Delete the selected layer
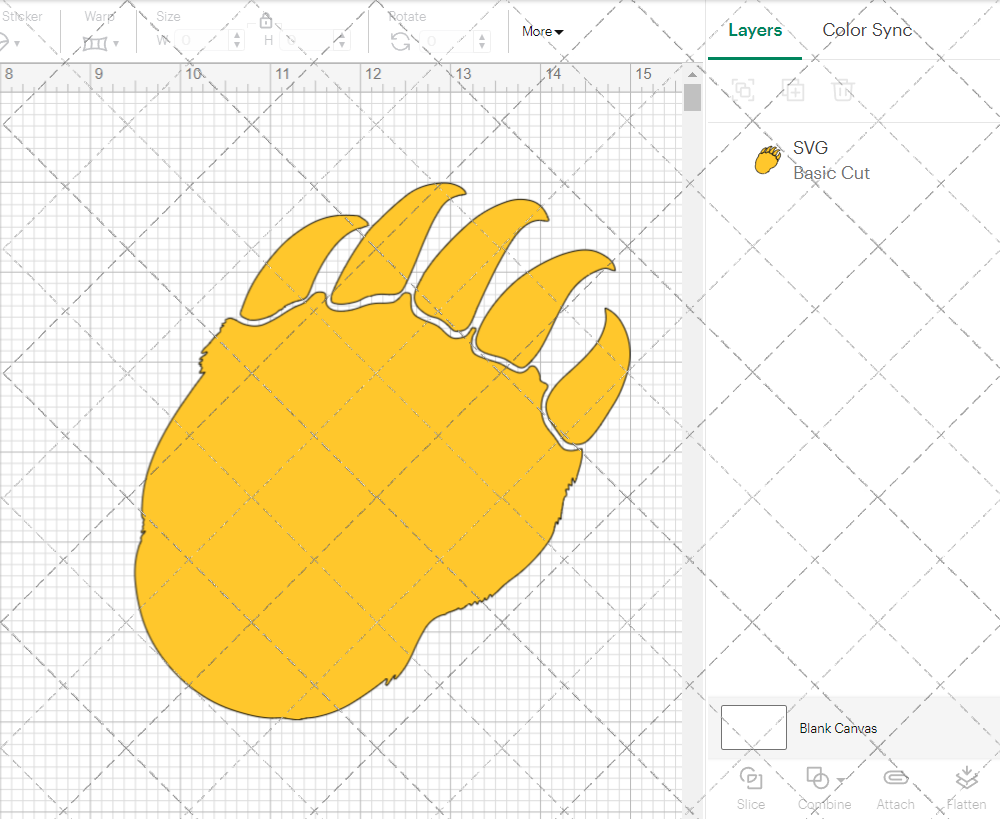This screenshot has height=819, width=1000. tap(843, 90)
